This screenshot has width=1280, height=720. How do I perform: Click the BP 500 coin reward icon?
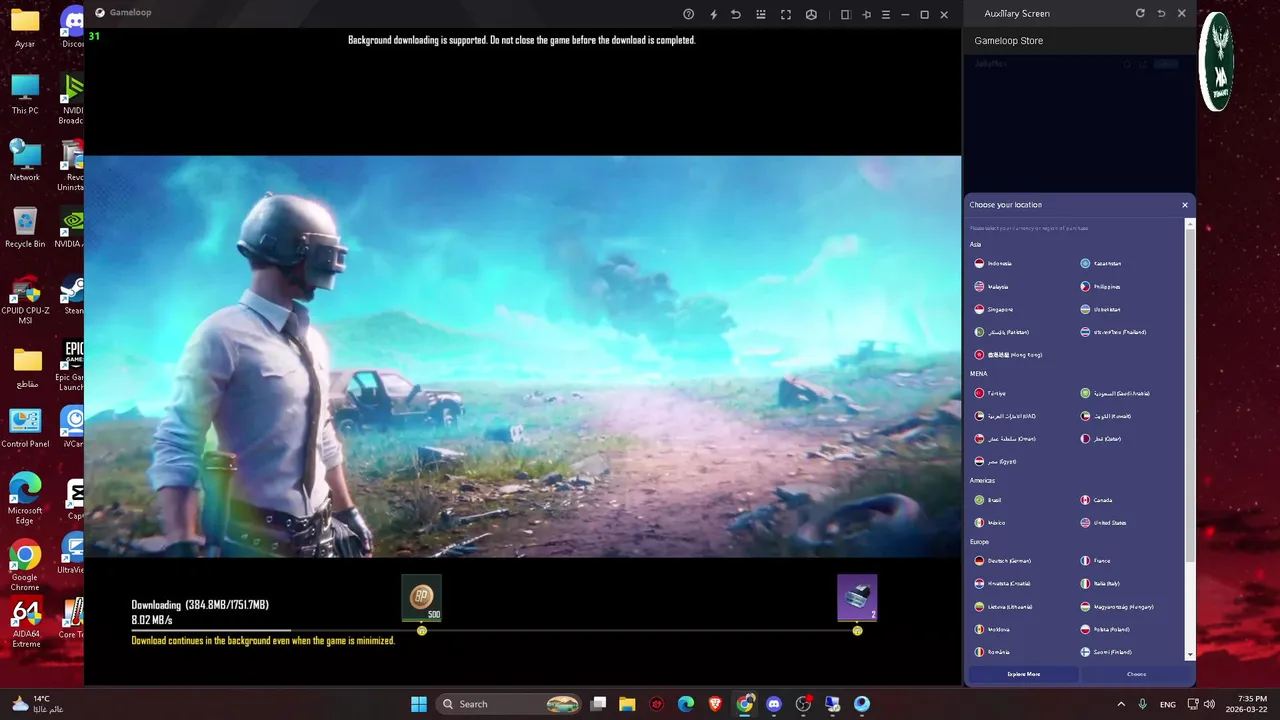tap(421, 597)
